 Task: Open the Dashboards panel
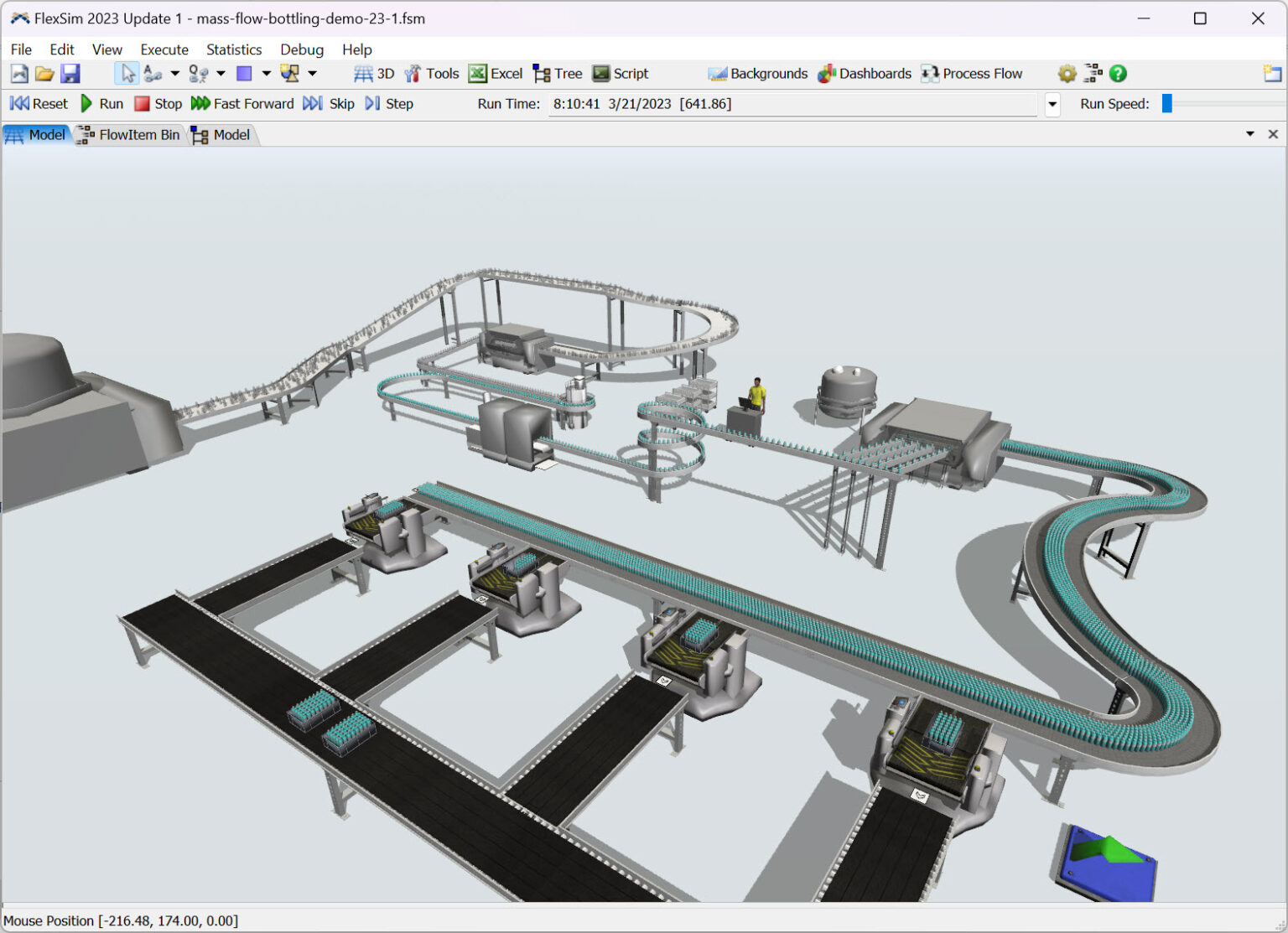[x=864, y=73]
